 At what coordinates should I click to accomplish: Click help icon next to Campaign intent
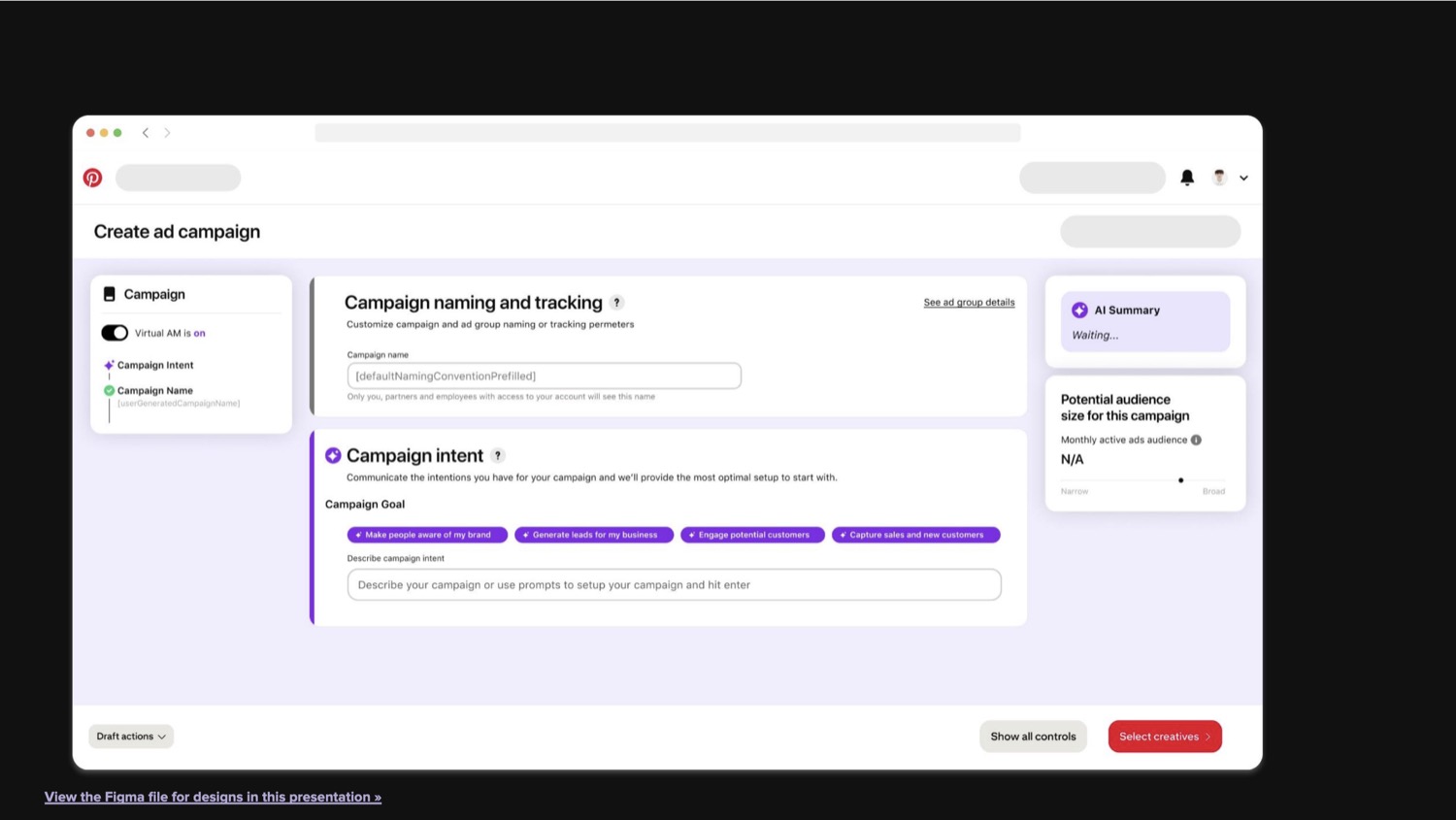click(x=498, y=455)
